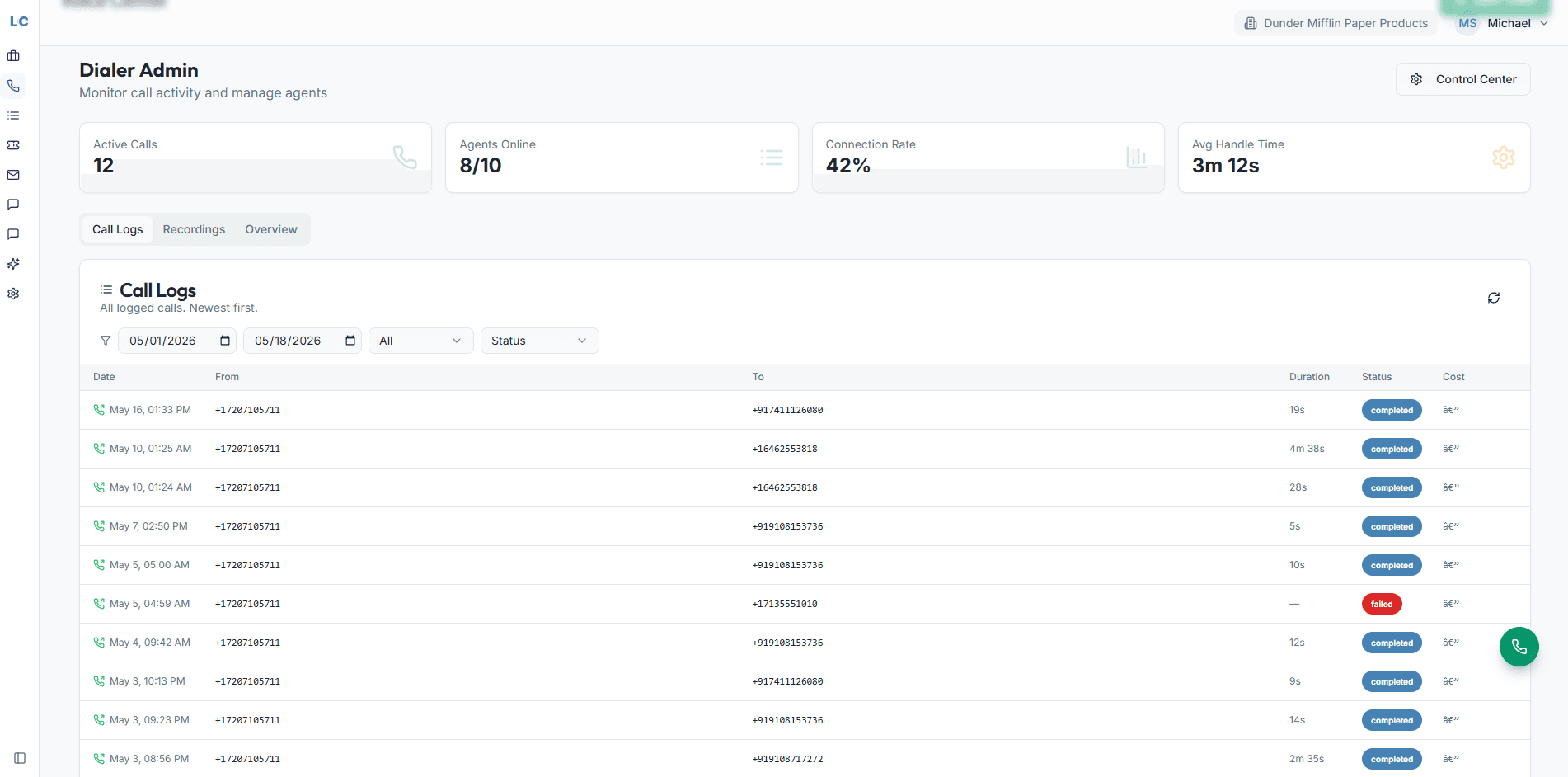Click the green floating phone call button
The height and width of the screenshot is (777, 1568).
(1519, 647)
